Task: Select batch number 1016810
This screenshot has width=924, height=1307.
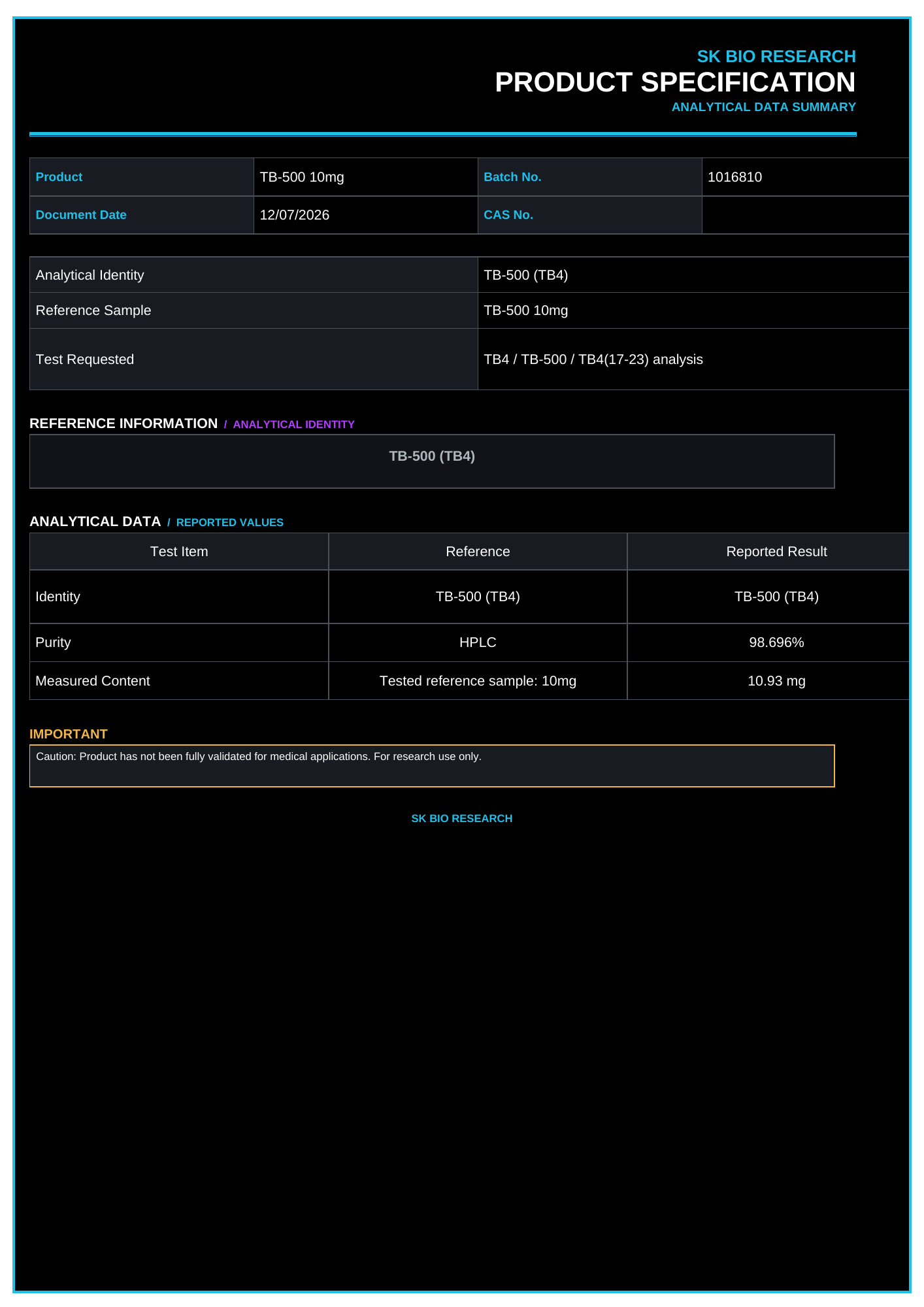Action: coord(734,177)
